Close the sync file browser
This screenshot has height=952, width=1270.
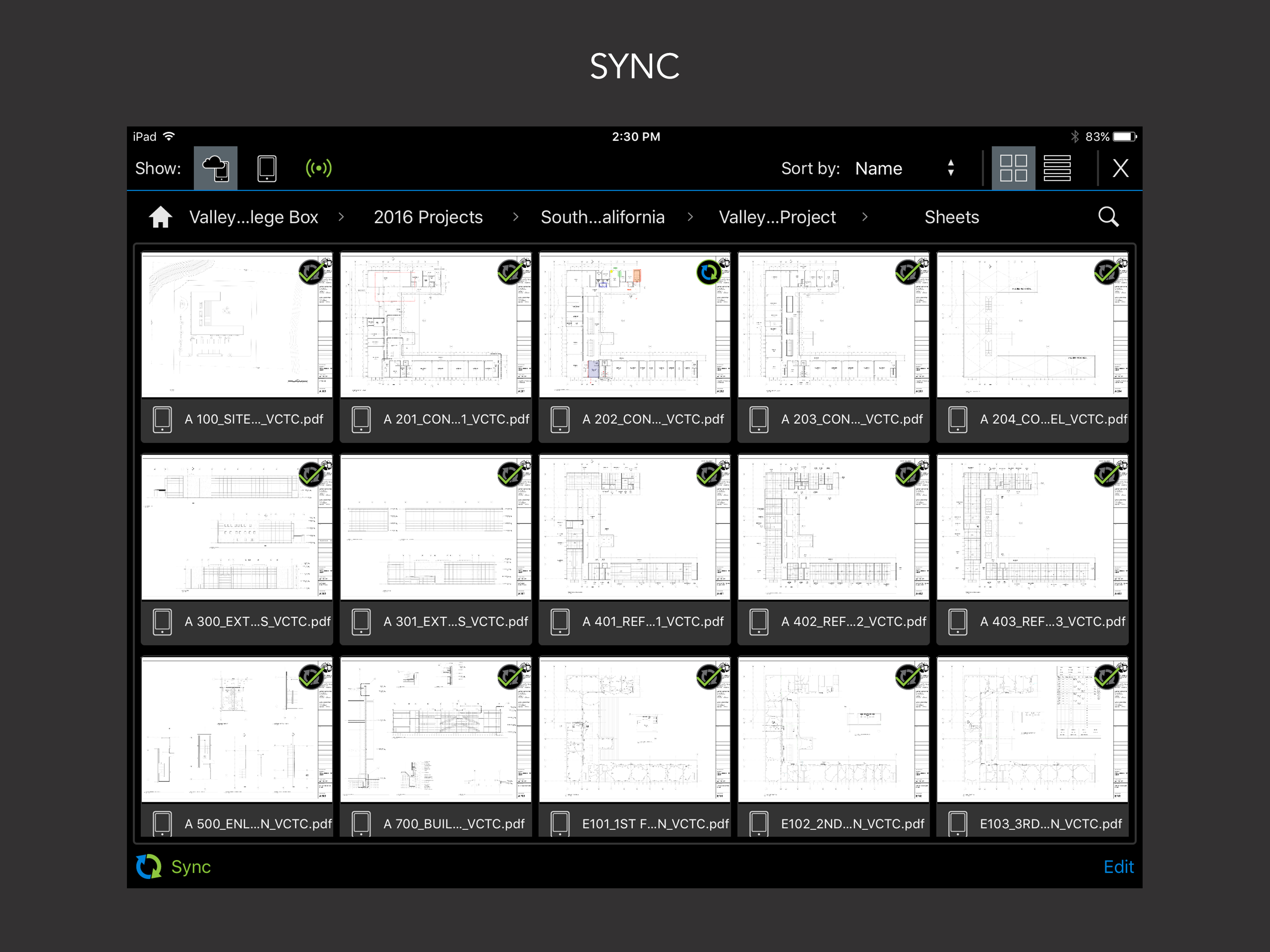click(x=1120, y=168)
